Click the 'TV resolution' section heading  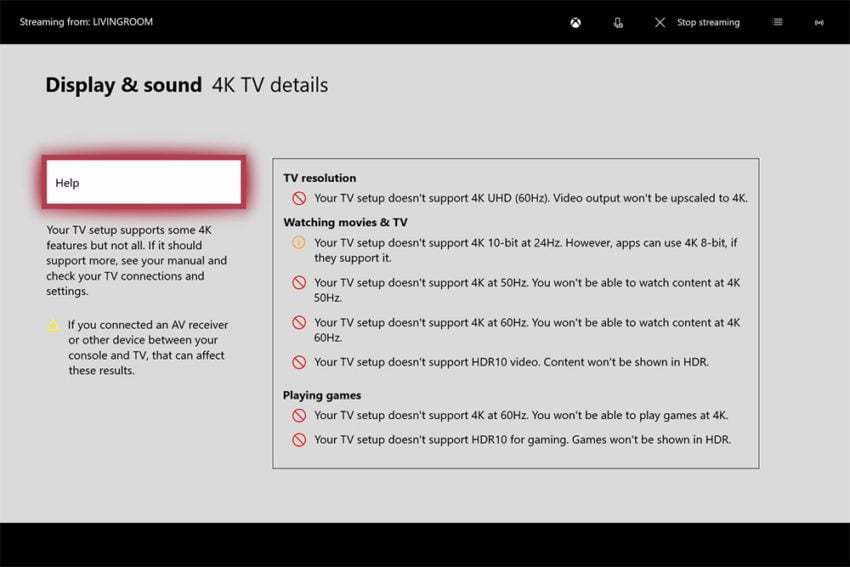point(320,178)
